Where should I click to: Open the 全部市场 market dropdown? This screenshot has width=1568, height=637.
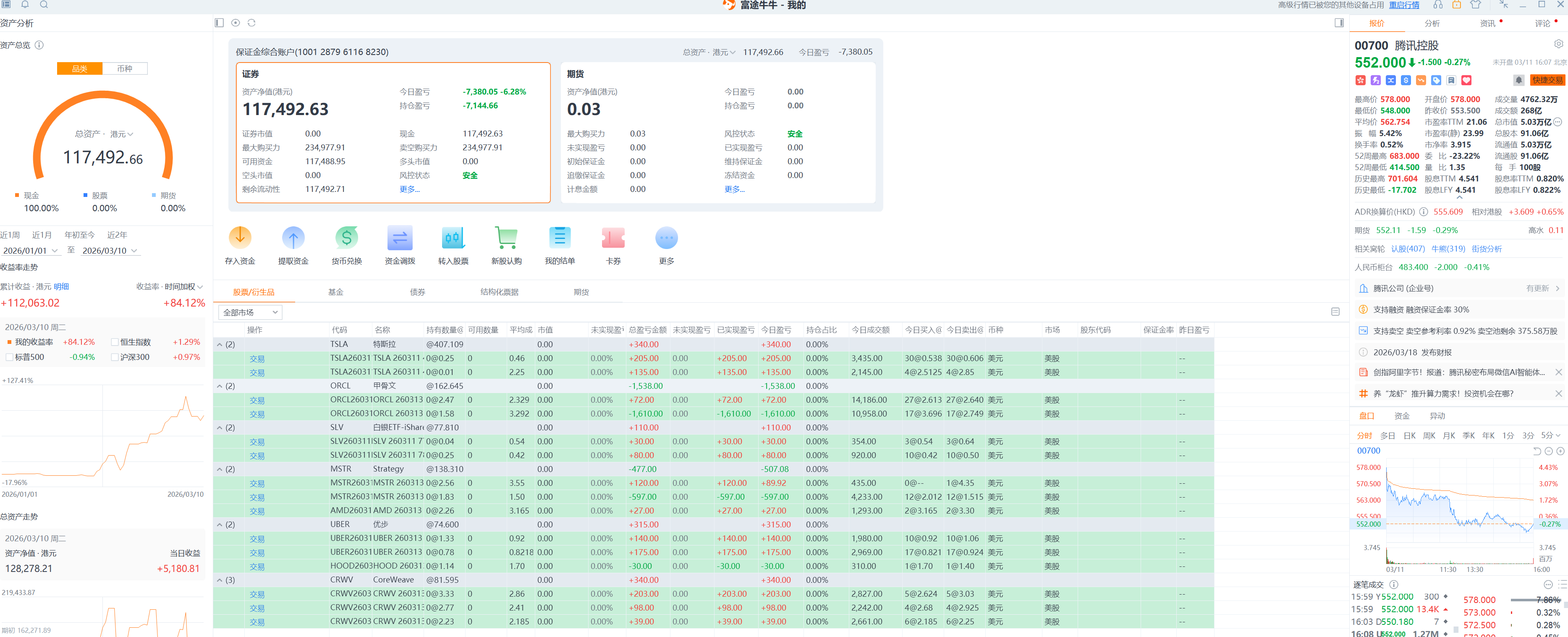click(250, 312)
